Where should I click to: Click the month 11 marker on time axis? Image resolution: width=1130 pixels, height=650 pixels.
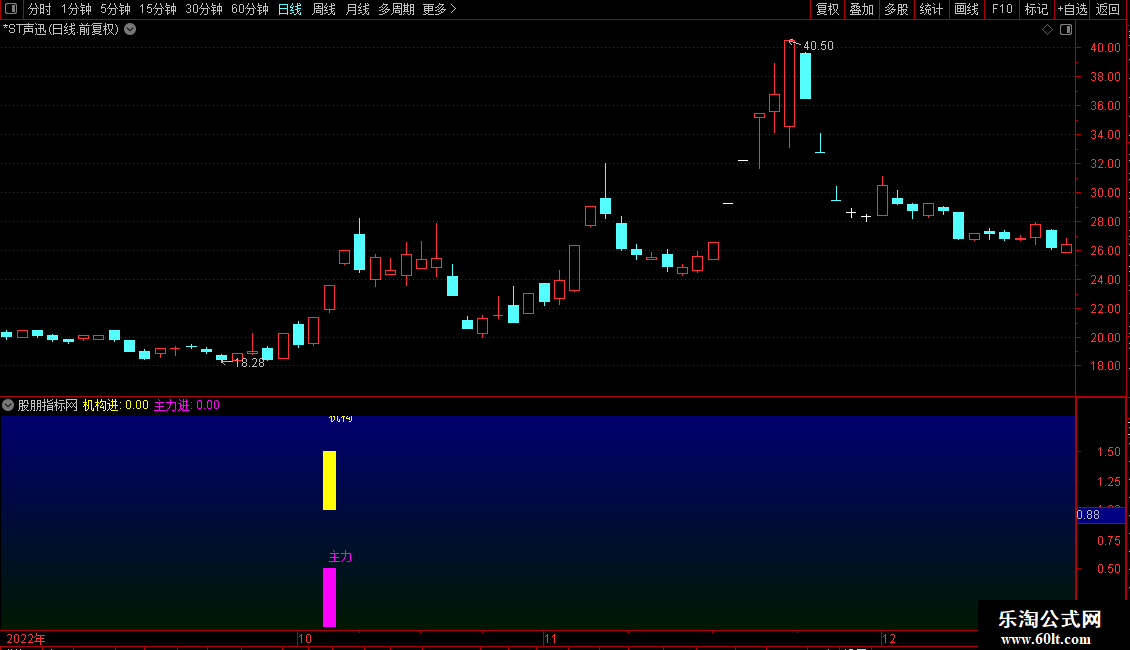click(x=551, y=638)
